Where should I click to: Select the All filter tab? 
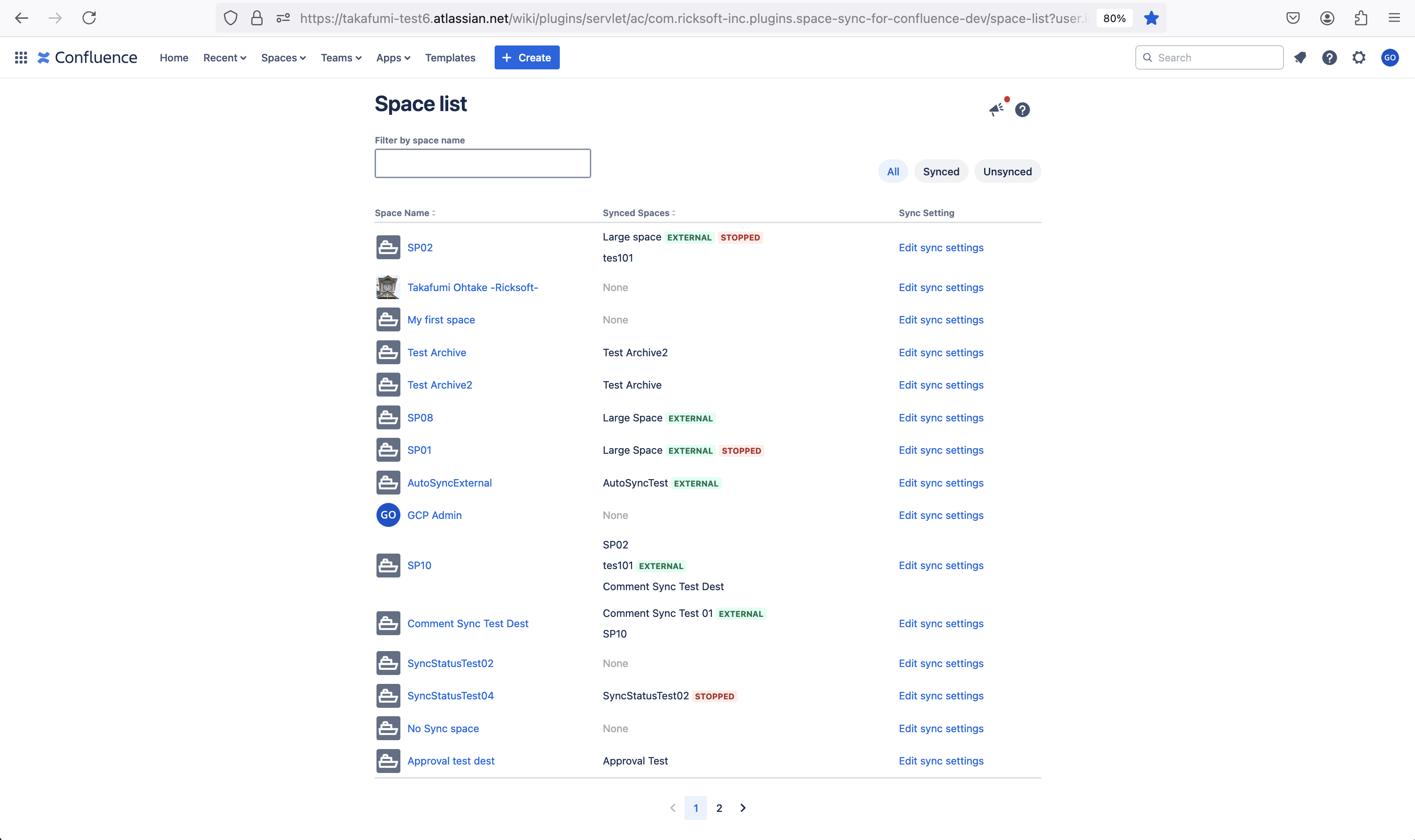[892, 171]
